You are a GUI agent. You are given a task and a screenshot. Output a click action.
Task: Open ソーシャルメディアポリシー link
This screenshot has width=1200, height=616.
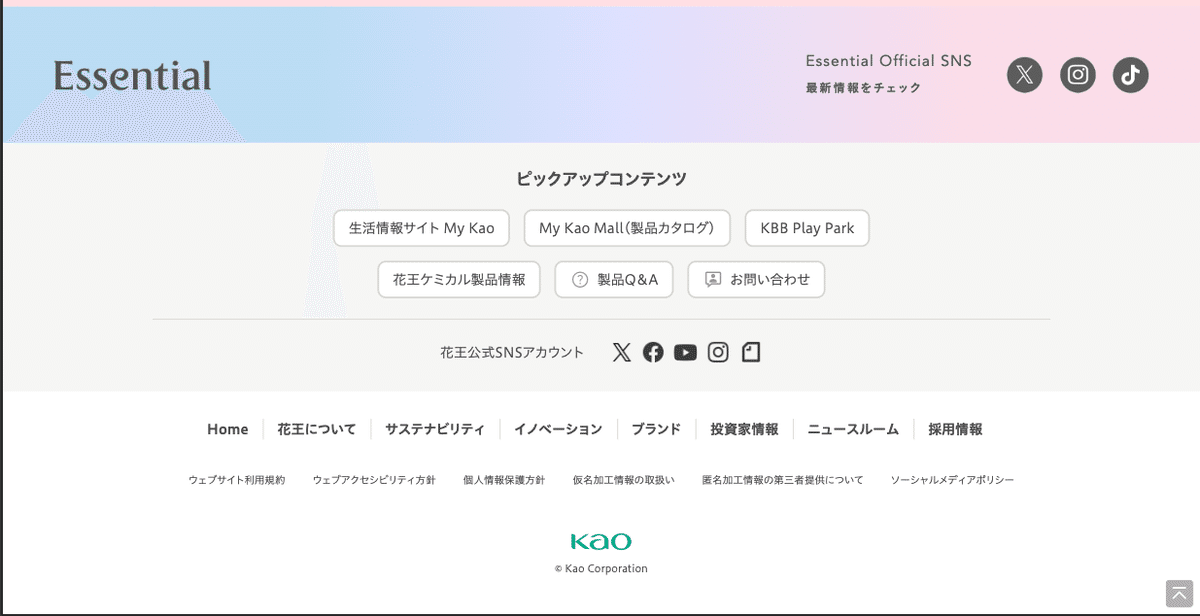point(952,480)
